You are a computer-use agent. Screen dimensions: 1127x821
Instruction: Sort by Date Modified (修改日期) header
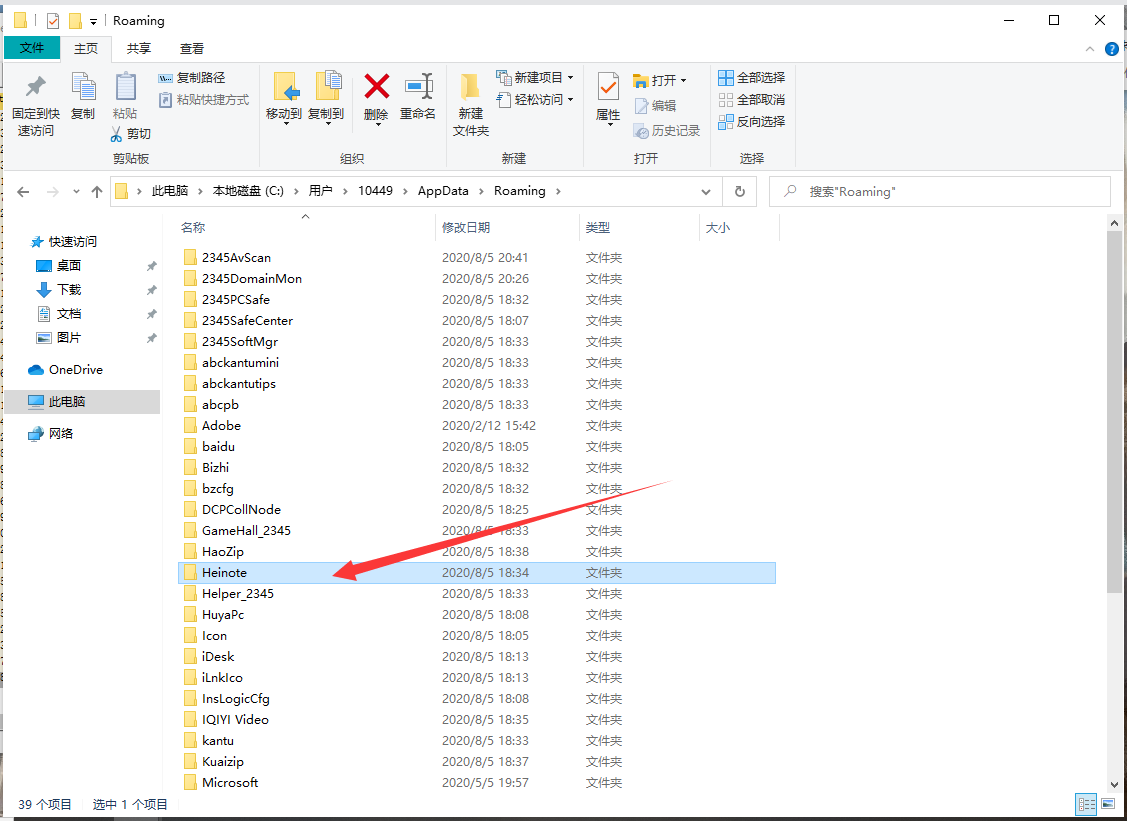tap(466, 228)
